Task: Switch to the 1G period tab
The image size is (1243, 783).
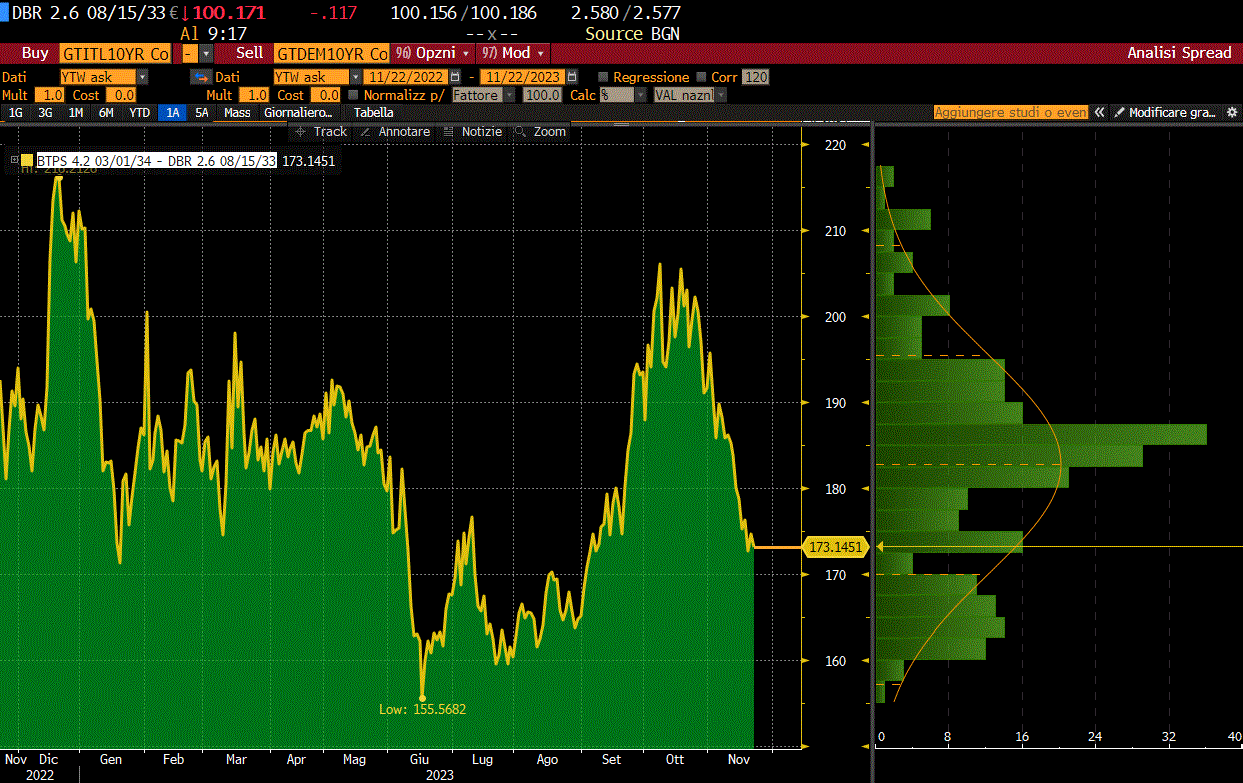Action: tap(16, 113)
